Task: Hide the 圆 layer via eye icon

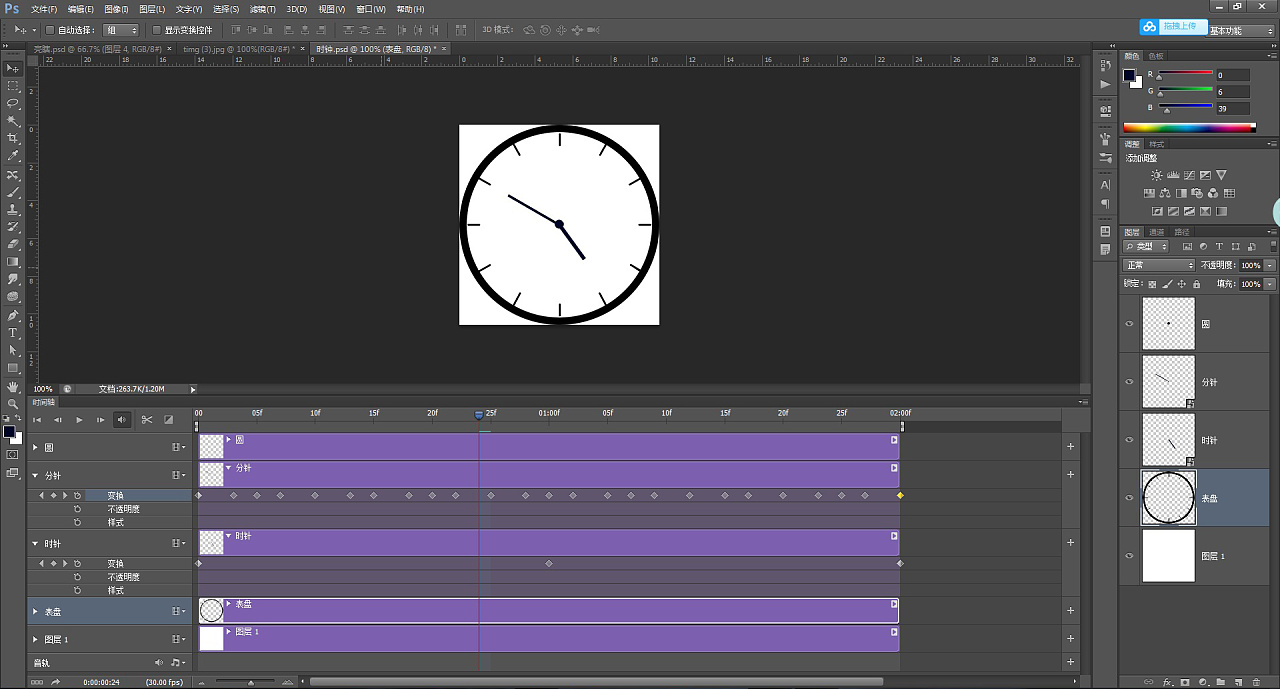Action: tap(1130, 324)
